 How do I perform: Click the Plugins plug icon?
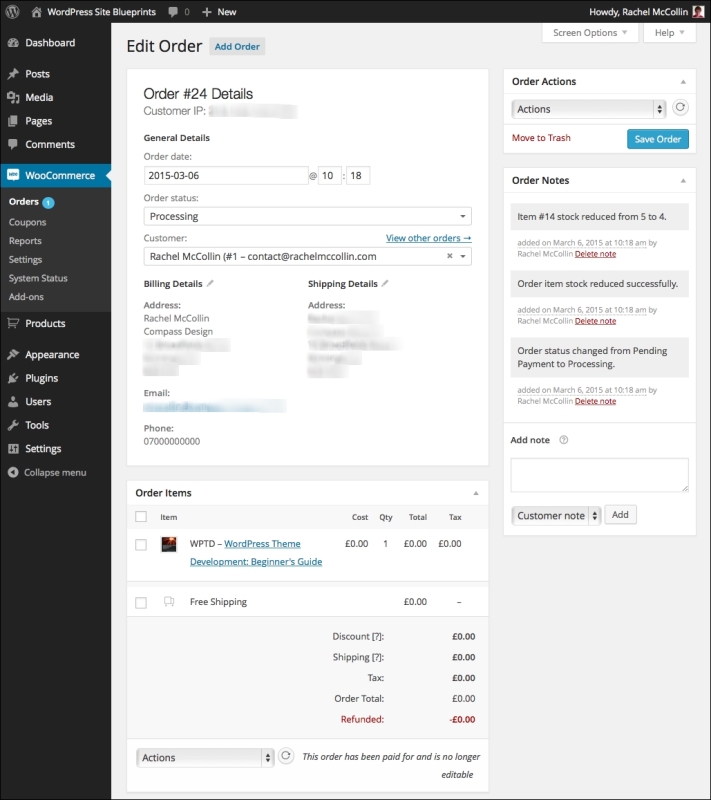click(13, 378)
